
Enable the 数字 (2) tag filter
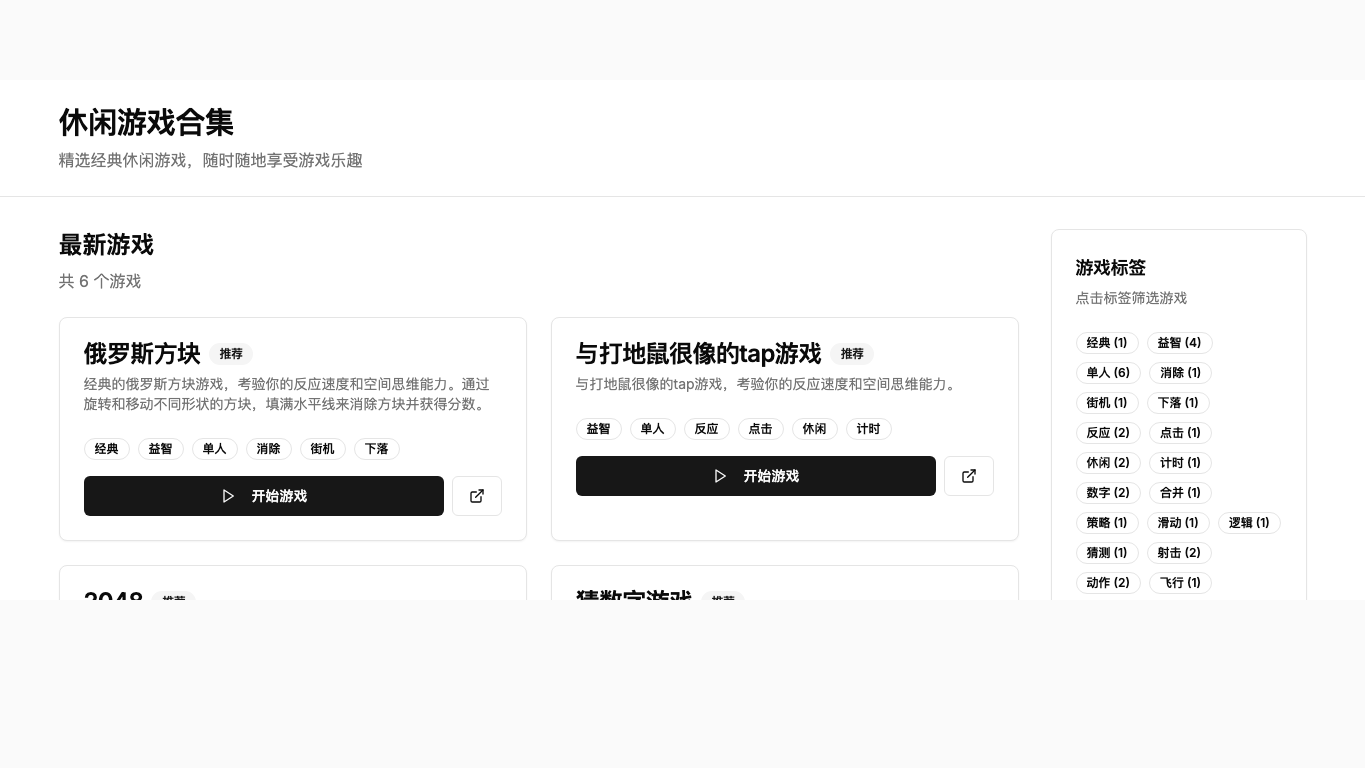(1108, 493)
